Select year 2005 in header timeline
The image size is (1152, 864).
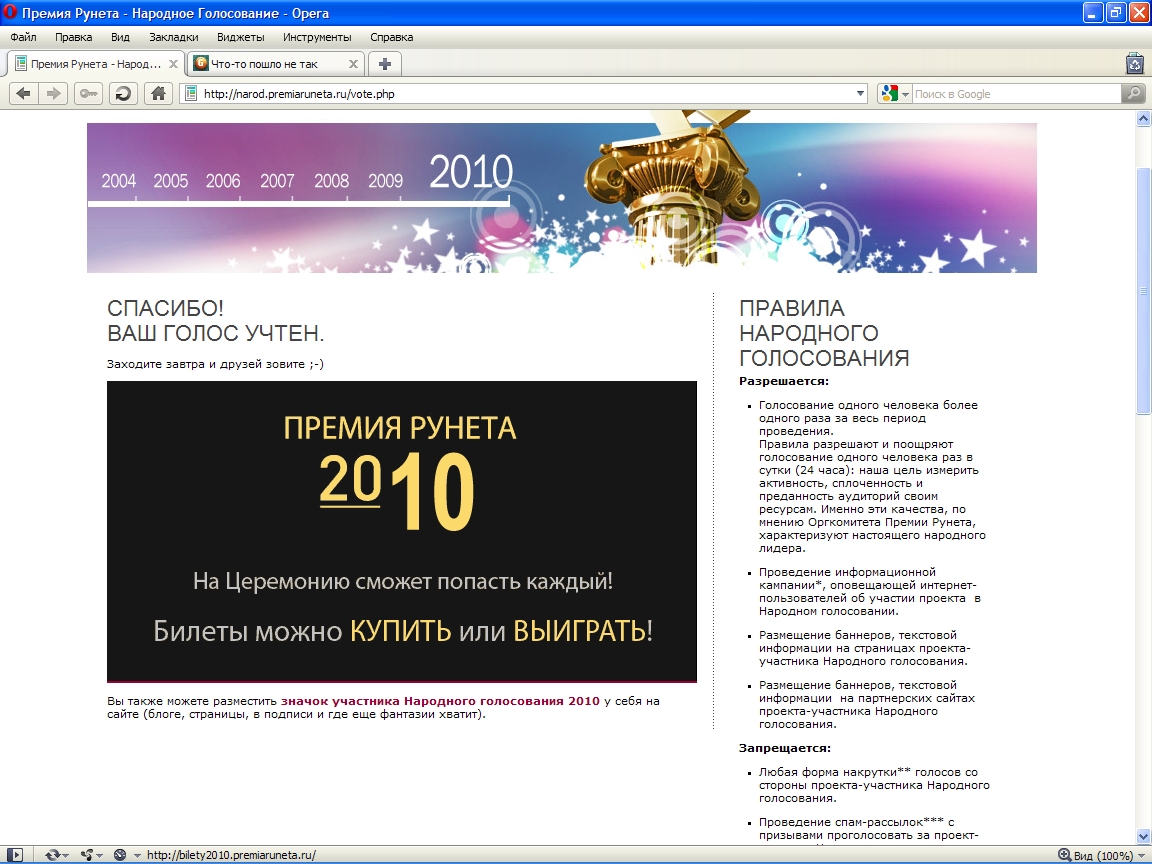(170, 181)
